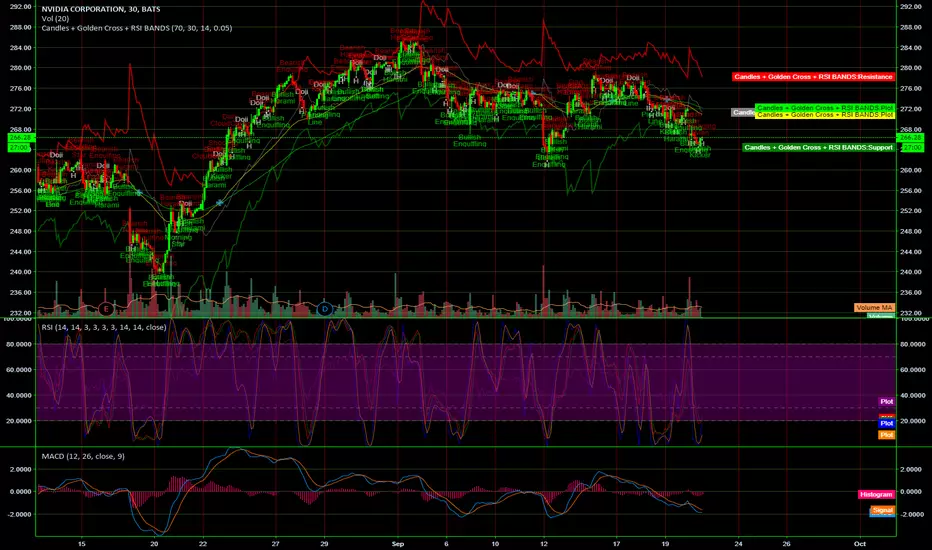932x550 pixels.
Task: Select the purple Plot label in RSI pane
Action: pyautogui.click(x=886, y=401)
